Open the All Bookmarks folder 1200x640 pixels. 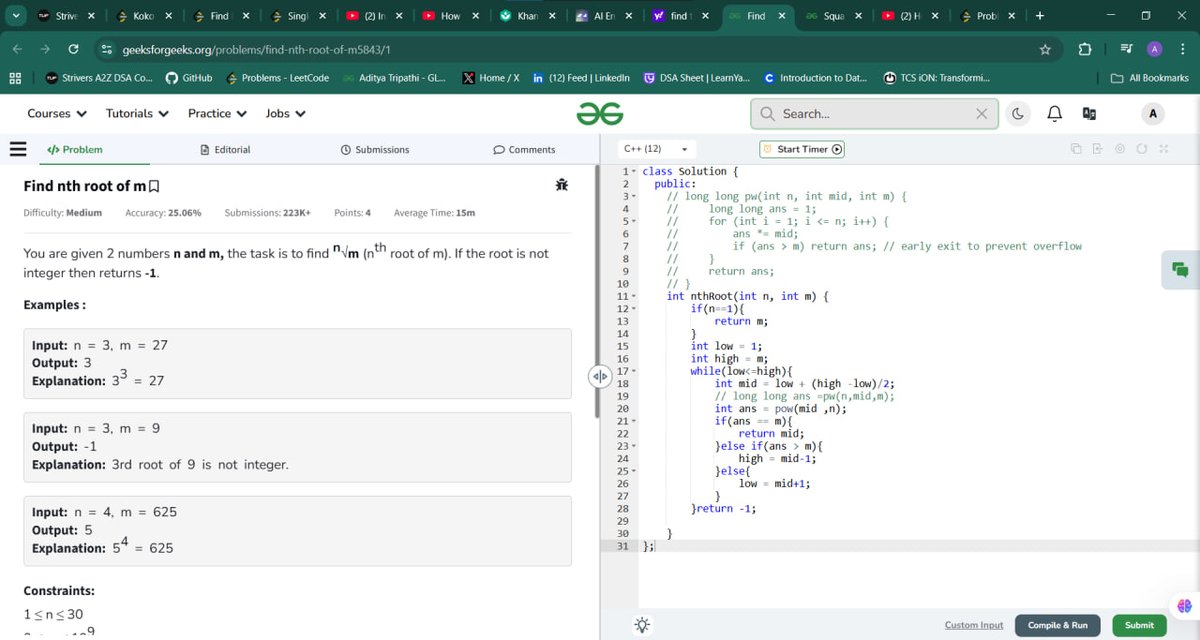click(1150, 78)
